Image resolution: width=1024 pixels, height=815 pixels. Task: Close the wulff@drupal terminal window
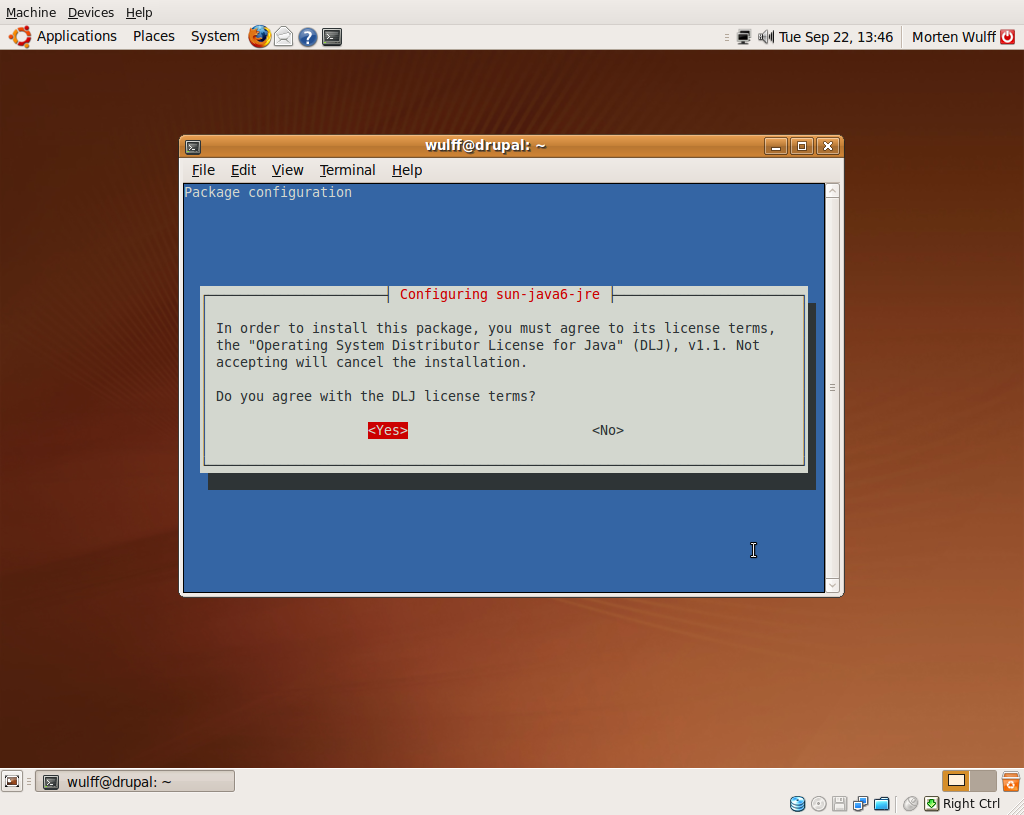(828, 146)
